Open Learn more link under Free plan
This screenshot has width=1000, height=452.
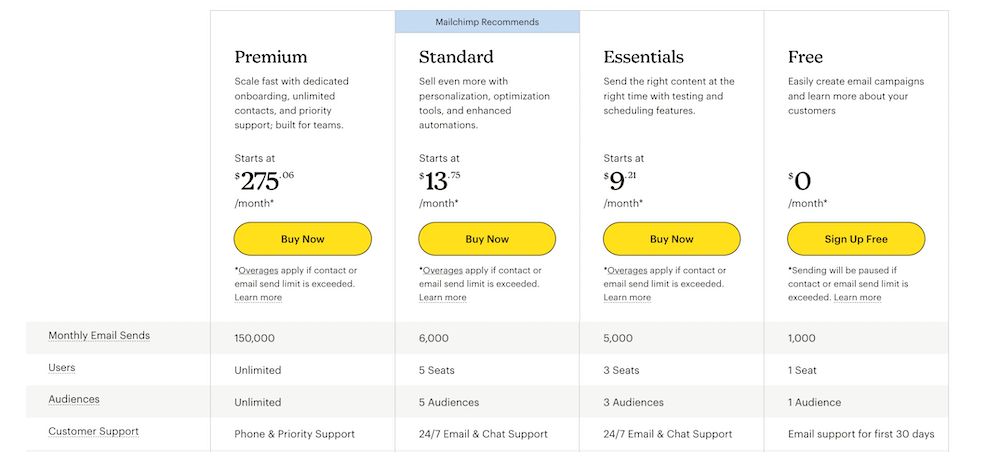857,298
